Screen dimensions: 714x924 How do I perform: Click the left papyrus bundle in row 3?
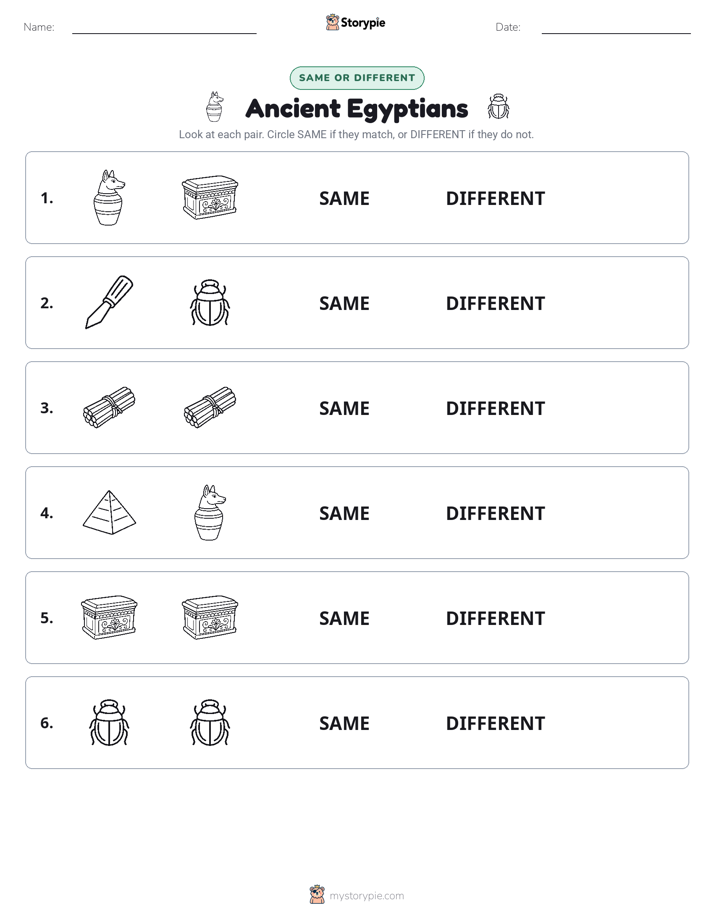(x=109, y=407)
